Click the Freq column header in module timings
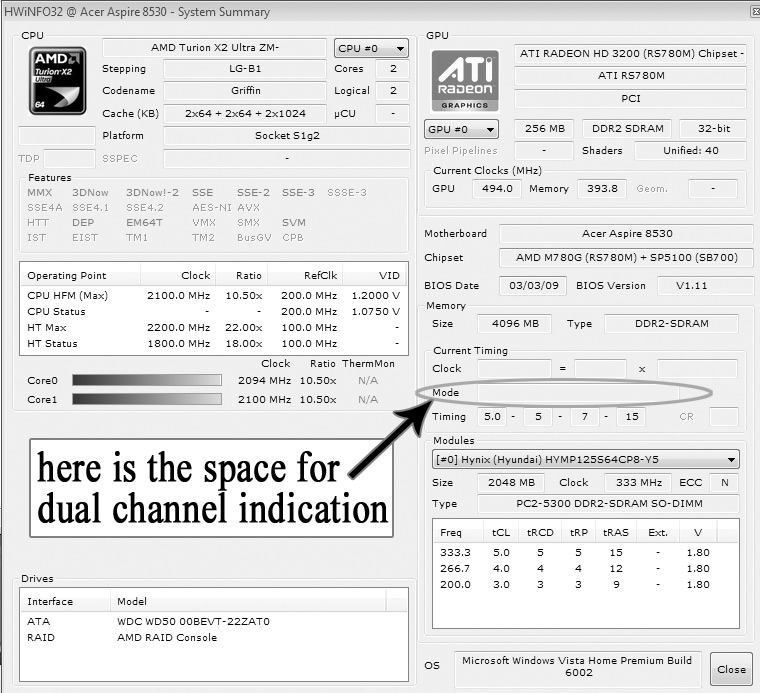The height and width of the screenshot is (693, 760). pyautogui.click(x=459, y=533)
